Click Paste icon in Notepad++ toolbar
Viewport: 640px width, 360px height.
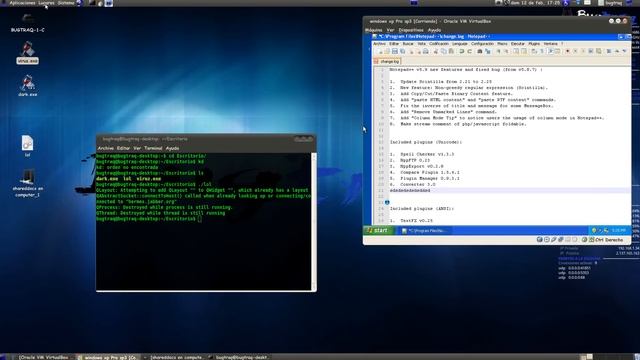pyautogui.click(x=451, y=51)
